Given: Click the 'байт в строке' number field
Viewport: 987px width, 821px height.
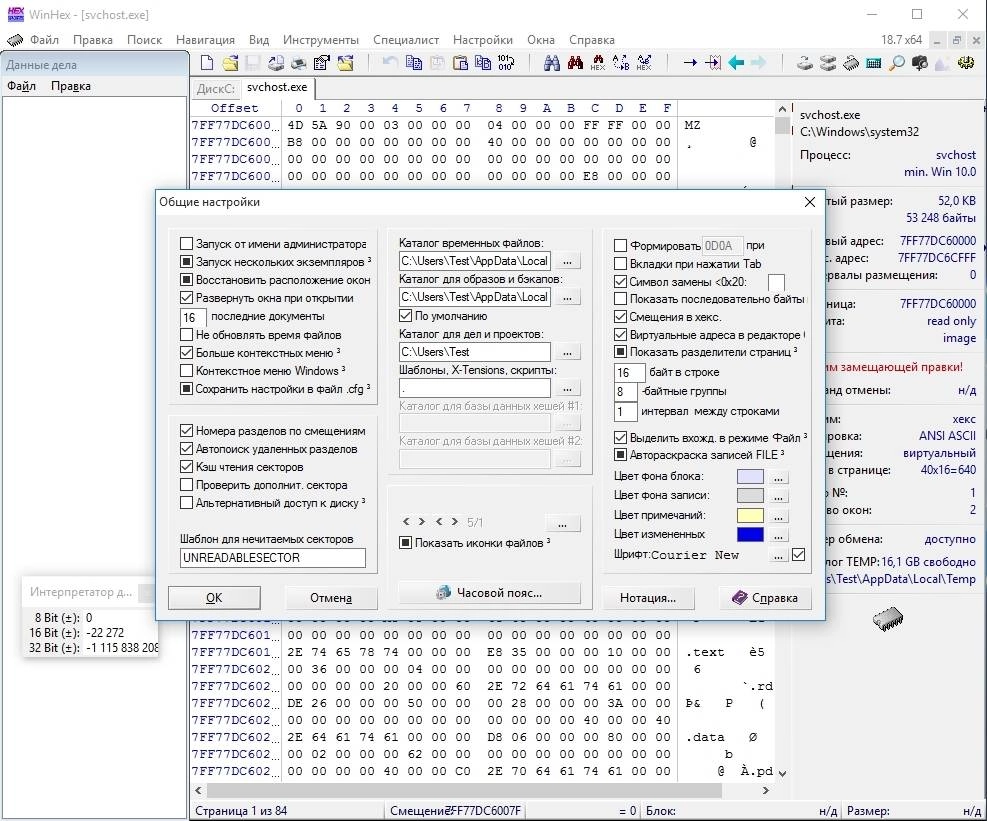Looking at the screenshot, I should tap(629, 373).
